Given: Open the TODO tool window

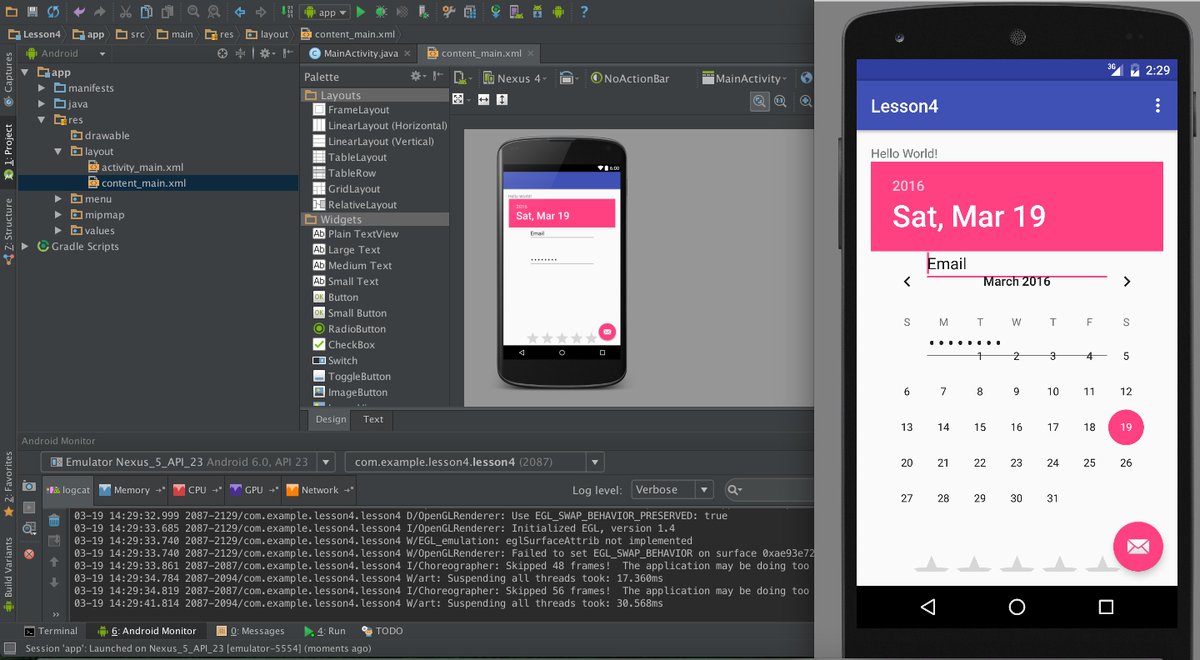Looking at the screenshot, I should (381, 631).
